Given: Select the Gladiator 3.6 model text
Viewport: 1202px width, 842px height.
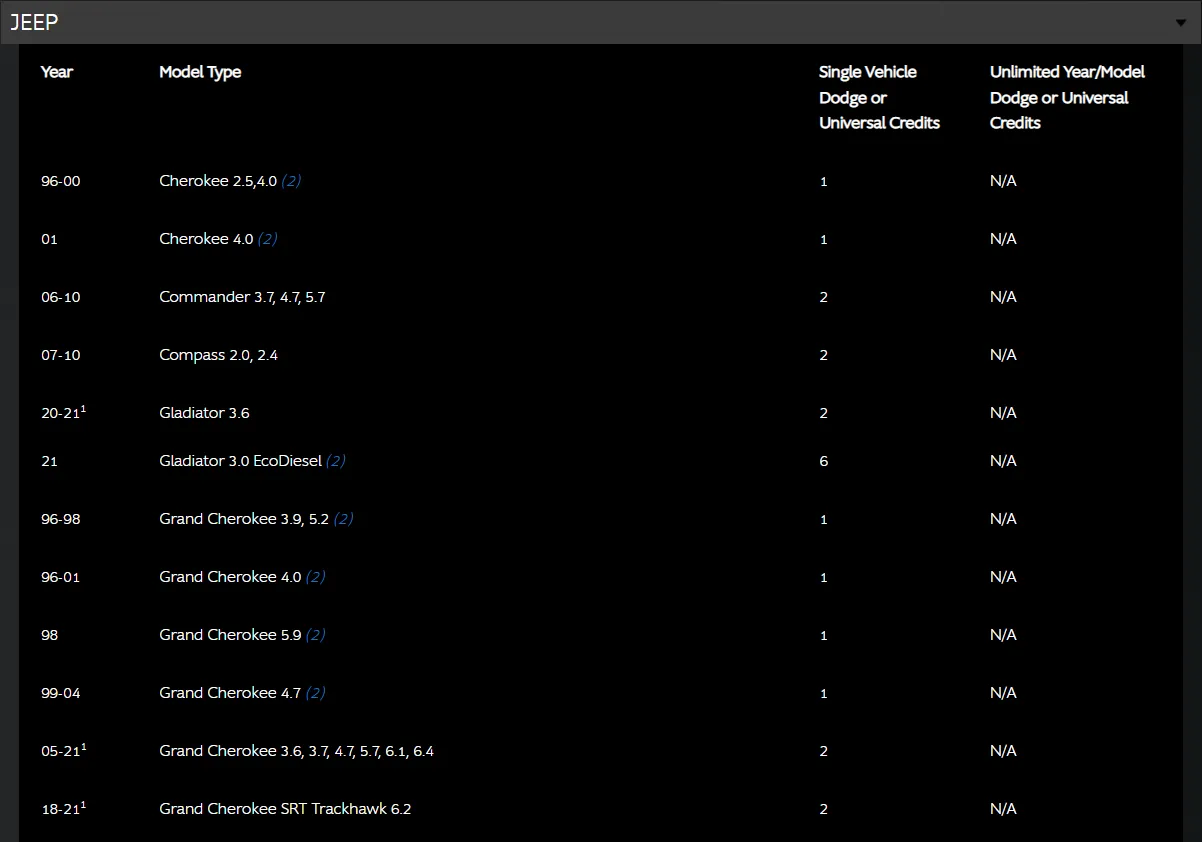Looking at the screenshot, I should coord(204,413).
